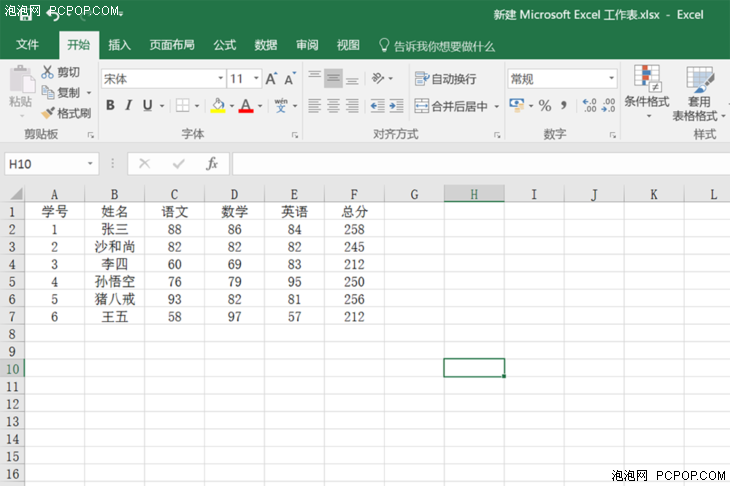Confirm formula entry with checkmark icon

pos(178,163)
